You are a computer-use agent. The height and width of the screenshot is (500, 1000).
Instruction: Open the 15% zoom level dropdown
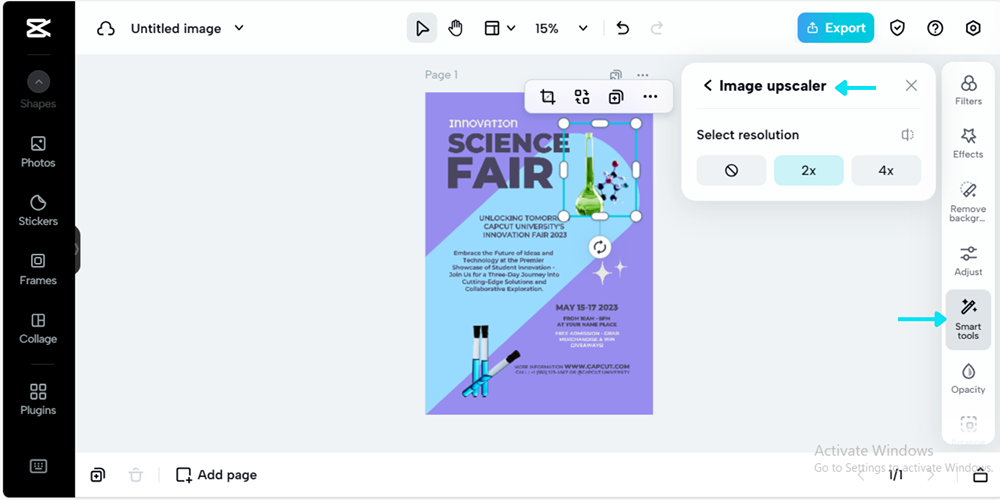coord(561,29)
